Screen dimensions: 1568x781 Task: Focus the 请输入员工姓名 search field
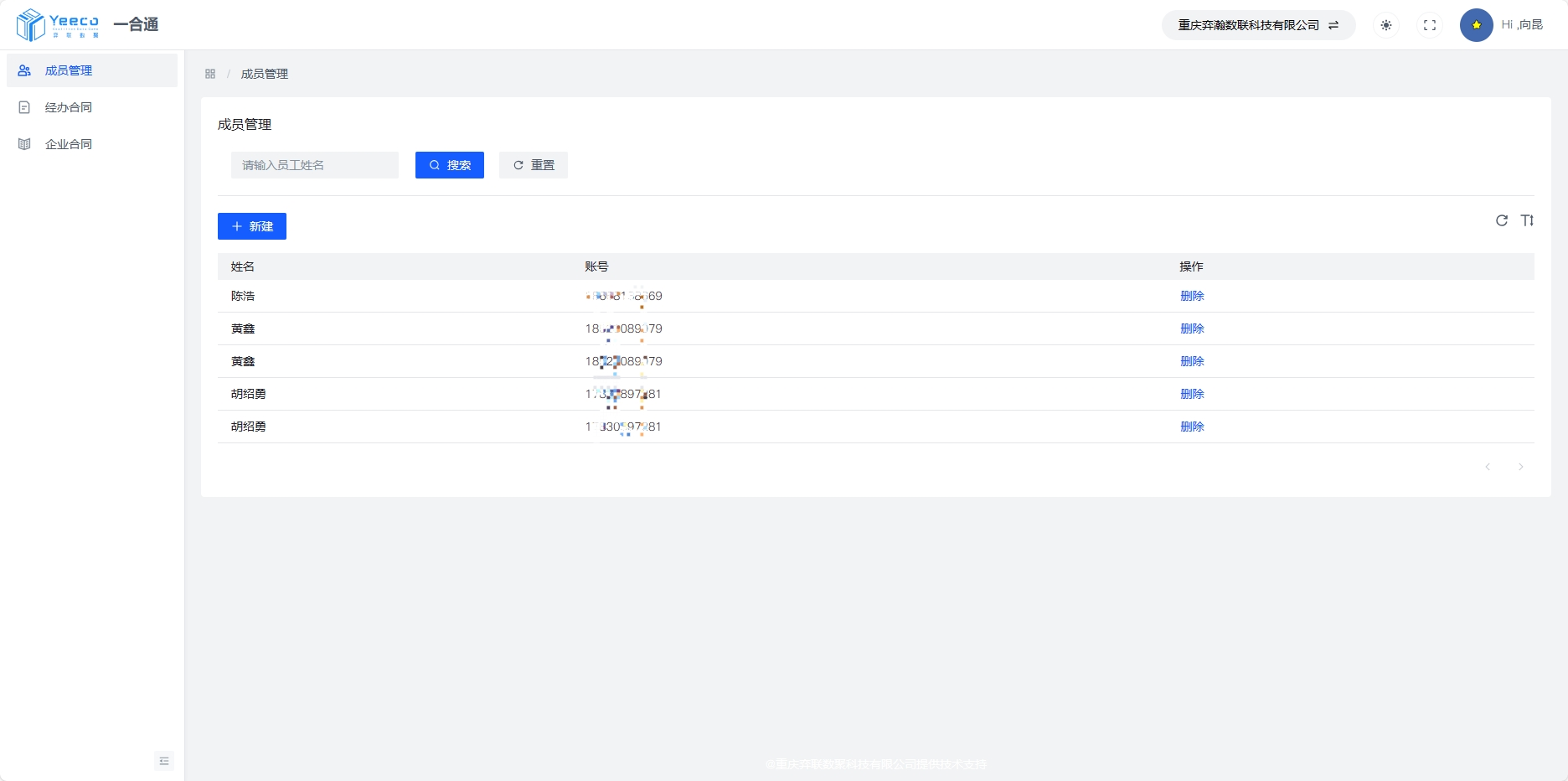tap(315, 165)
